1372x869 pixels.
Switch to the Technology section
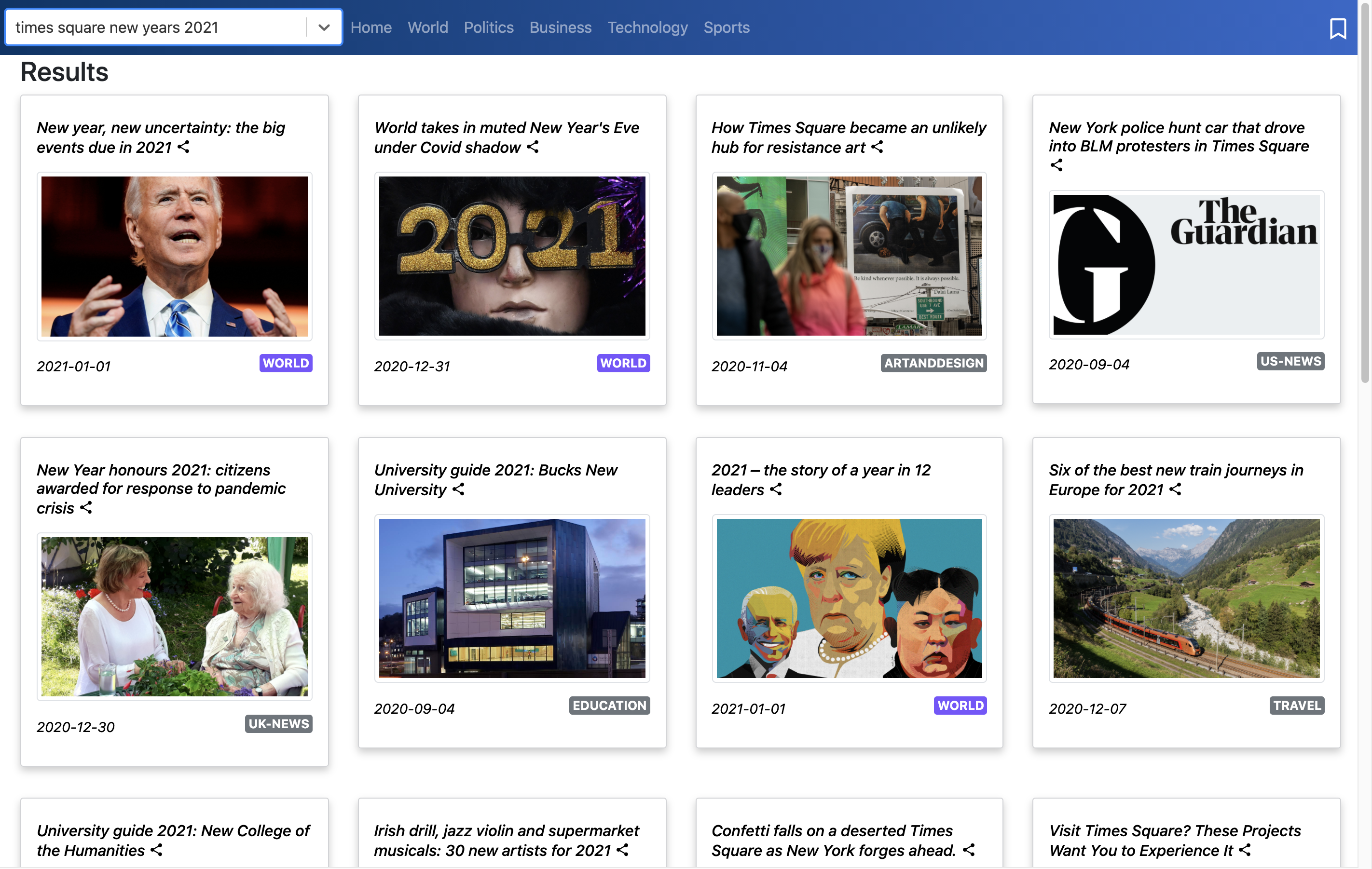click(647, 27)
